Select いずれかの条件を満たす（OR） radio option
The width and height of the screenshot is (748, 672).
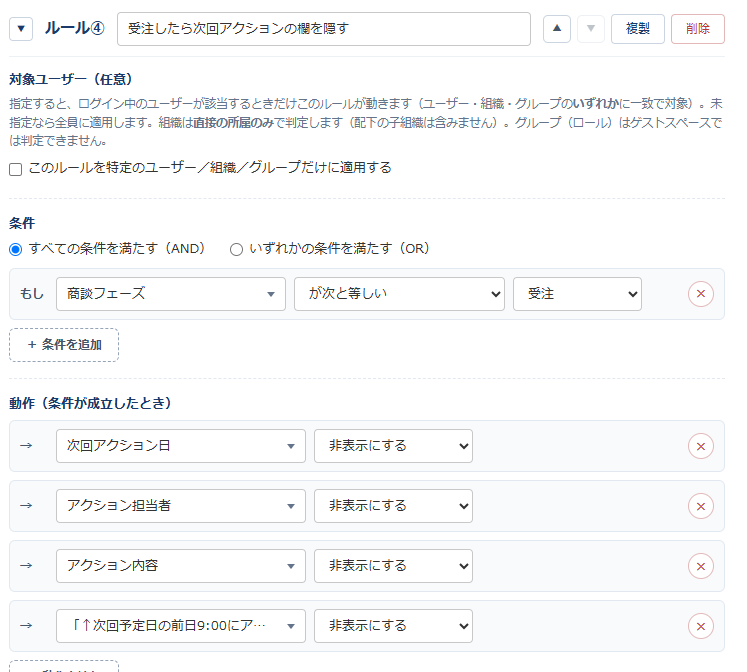(236, 249)
